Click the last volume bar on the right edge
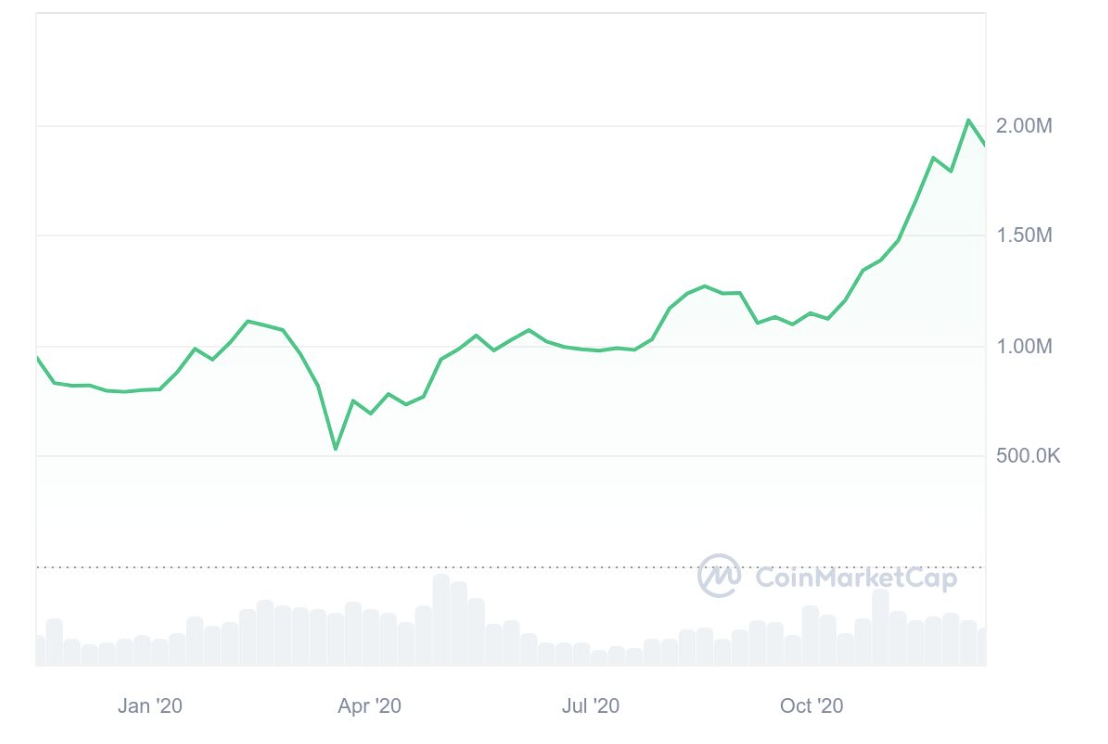 (982, 646)
